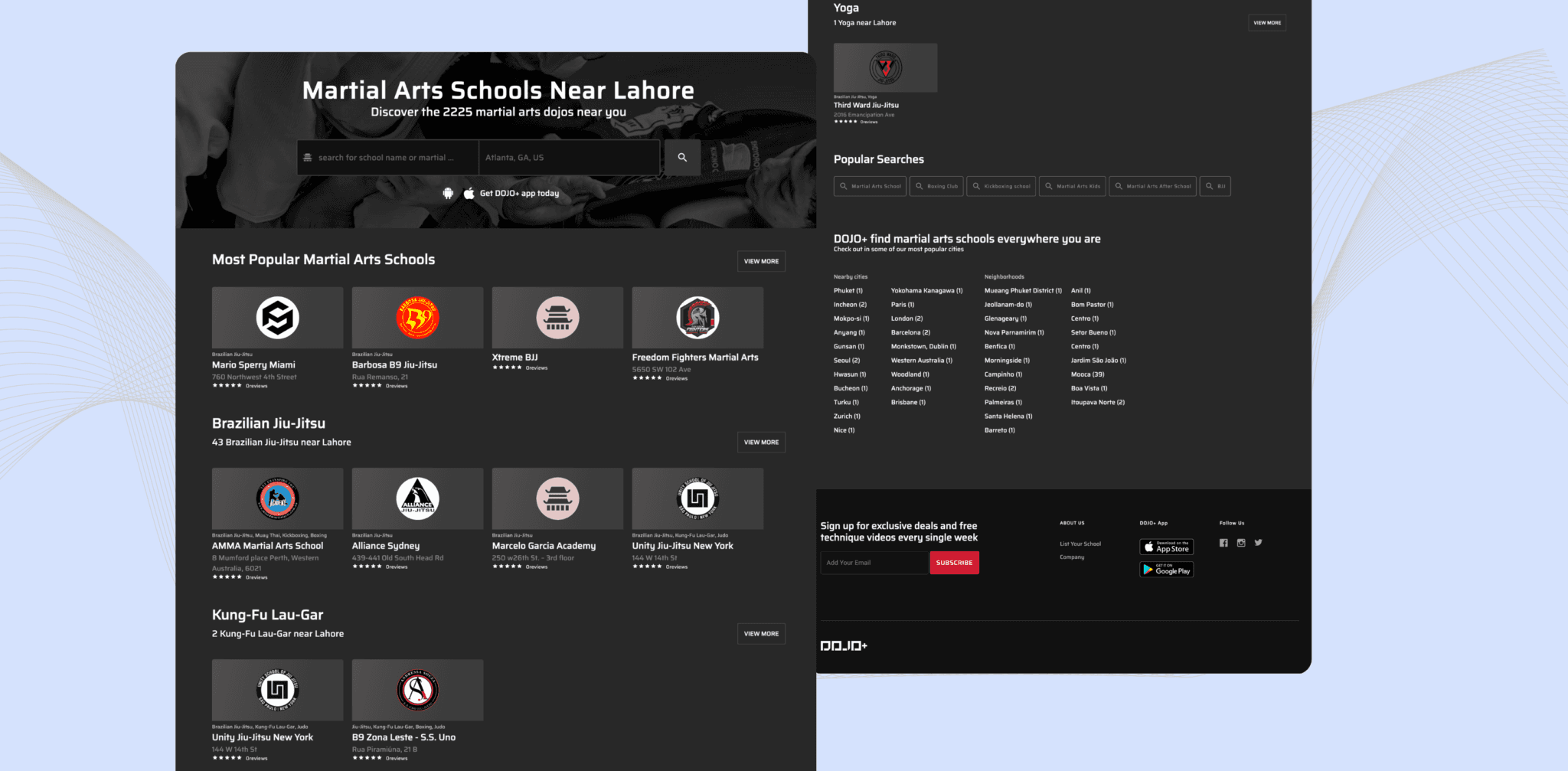Open Instagram via footer social icon
The height and width of the screenshot is (771, 1568).
[x=1241, y=542]
